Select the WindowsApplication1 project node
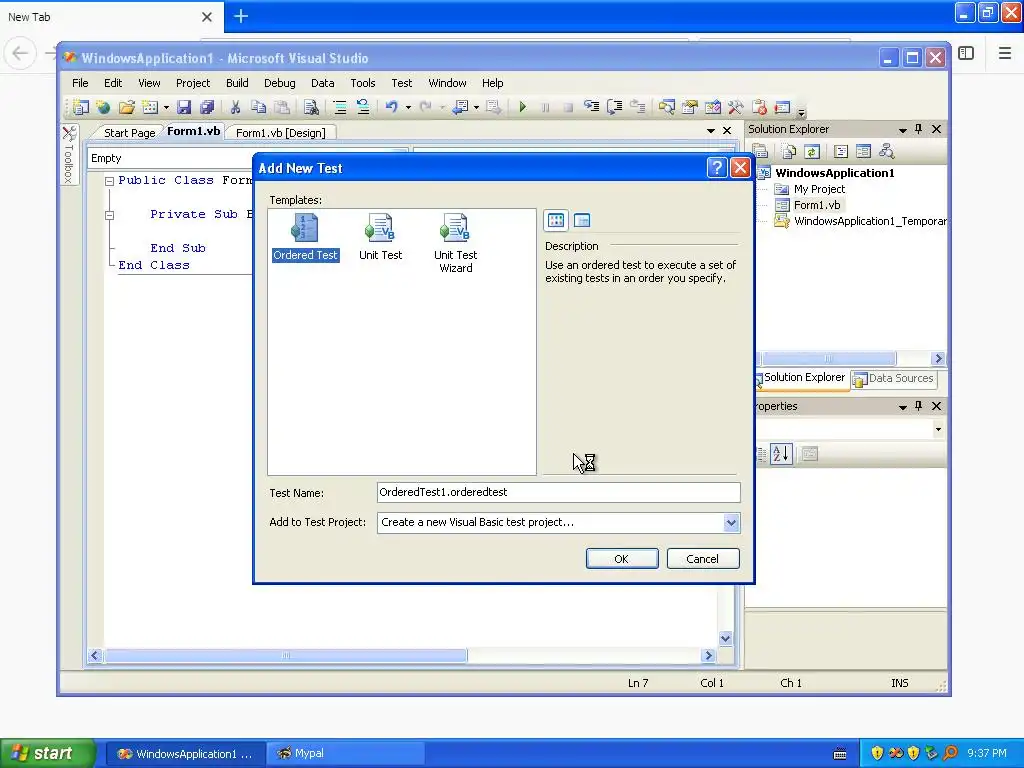1024x768 pixels. click(834, 173)
